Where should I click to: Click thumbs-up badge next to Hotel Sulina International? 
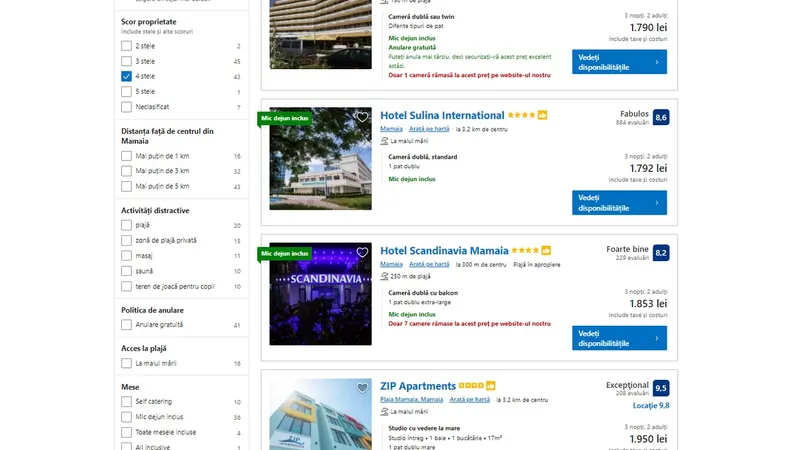coord(542,115)
